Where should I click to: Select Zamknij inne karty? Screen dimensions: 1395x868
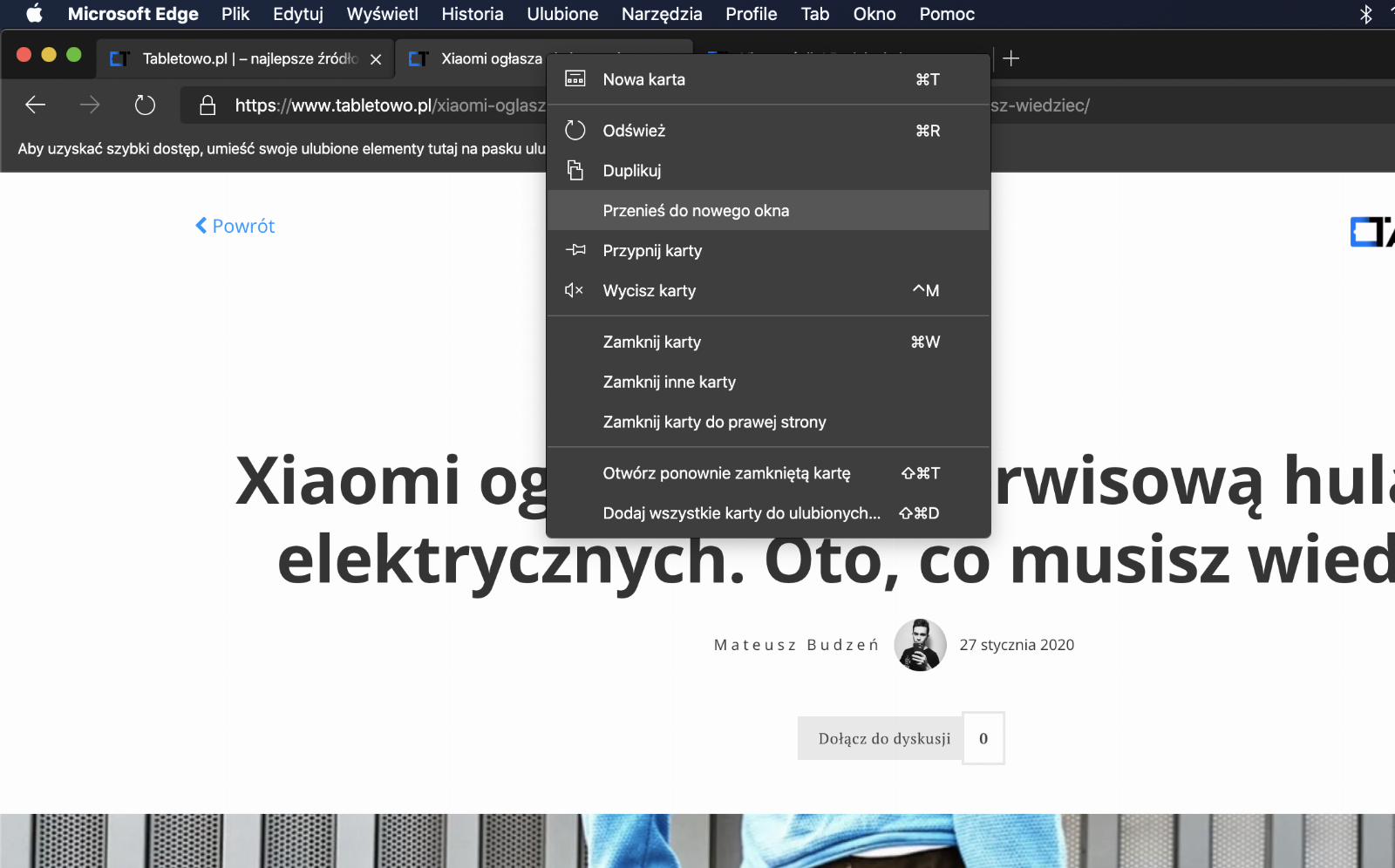click(x=768, y=383)
